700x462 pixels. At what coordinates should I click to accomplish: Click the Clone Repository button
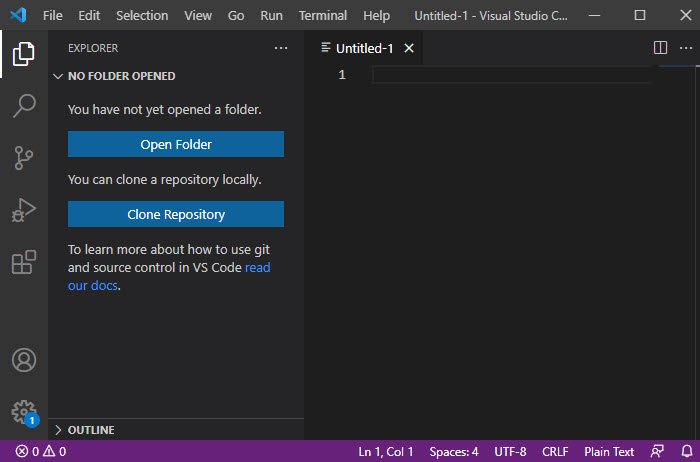tap(176, 214)
